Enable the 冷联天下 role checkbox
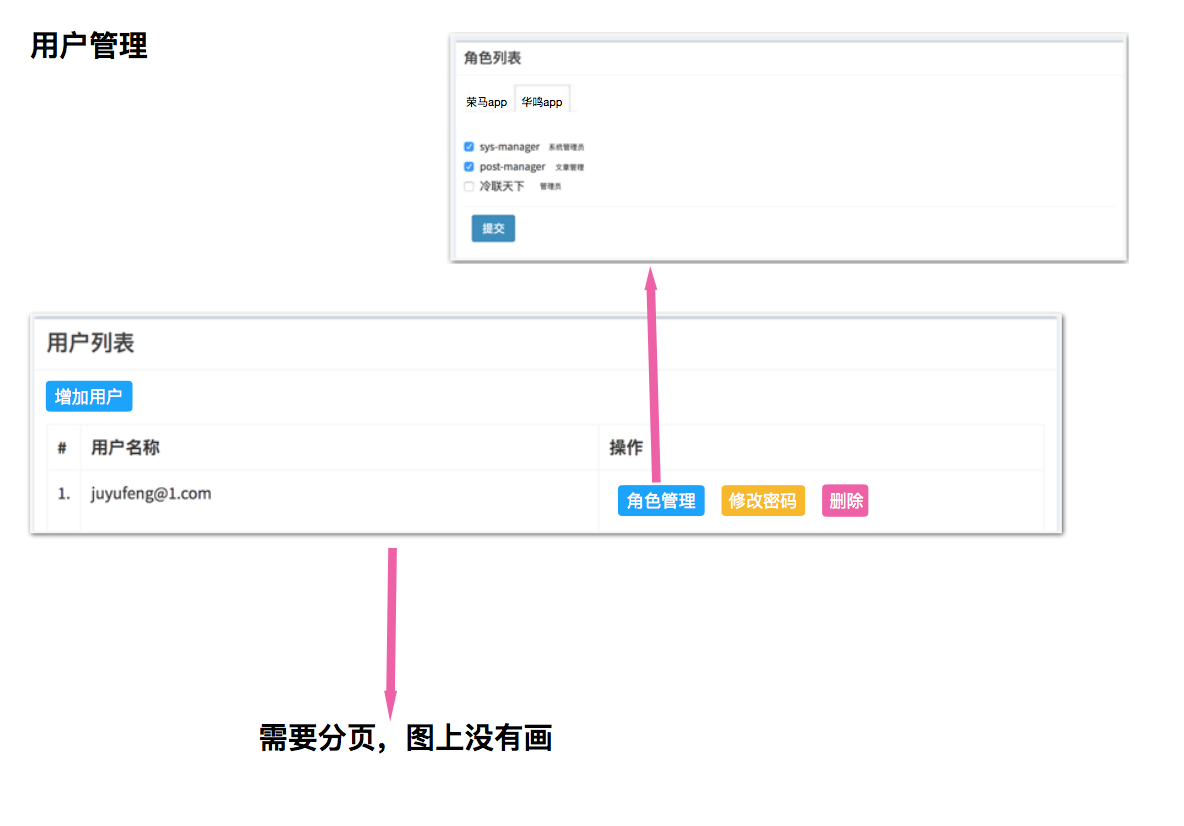 coord(469,186)
